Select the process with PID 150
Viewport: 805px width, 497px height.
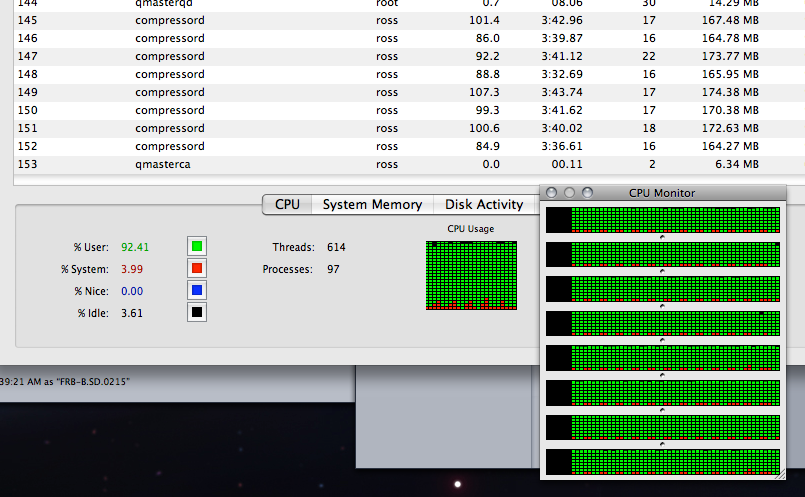pyautogui.click(x=409, y=110)
